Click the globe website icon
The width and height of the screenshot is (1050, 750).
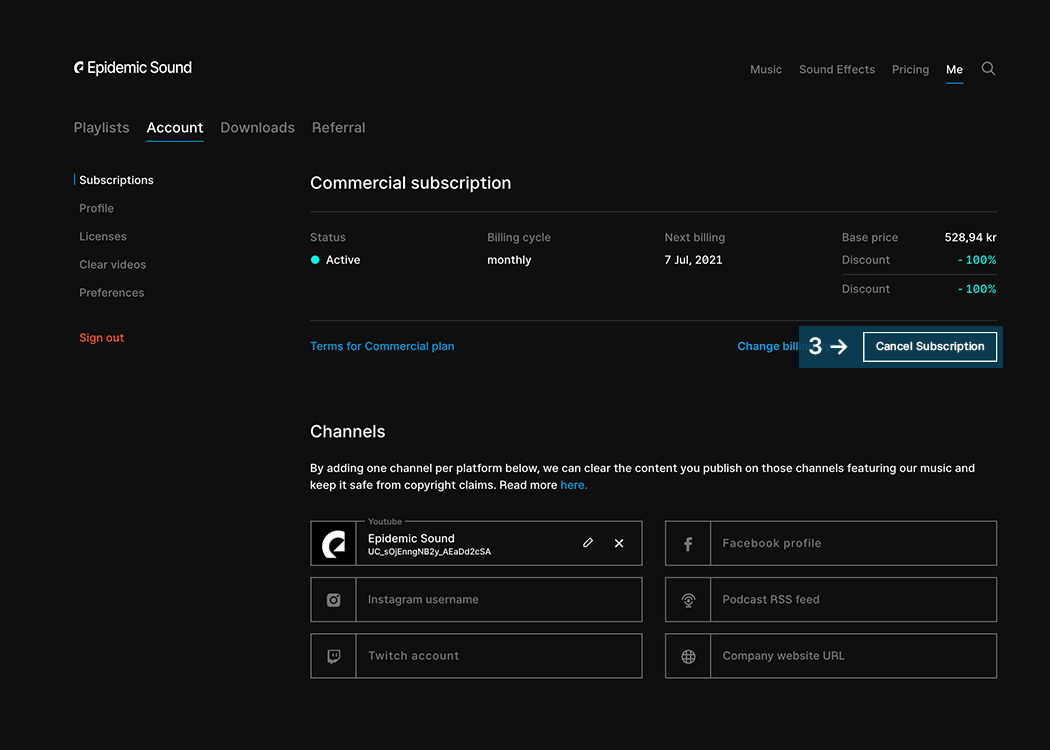click(688, 656)
